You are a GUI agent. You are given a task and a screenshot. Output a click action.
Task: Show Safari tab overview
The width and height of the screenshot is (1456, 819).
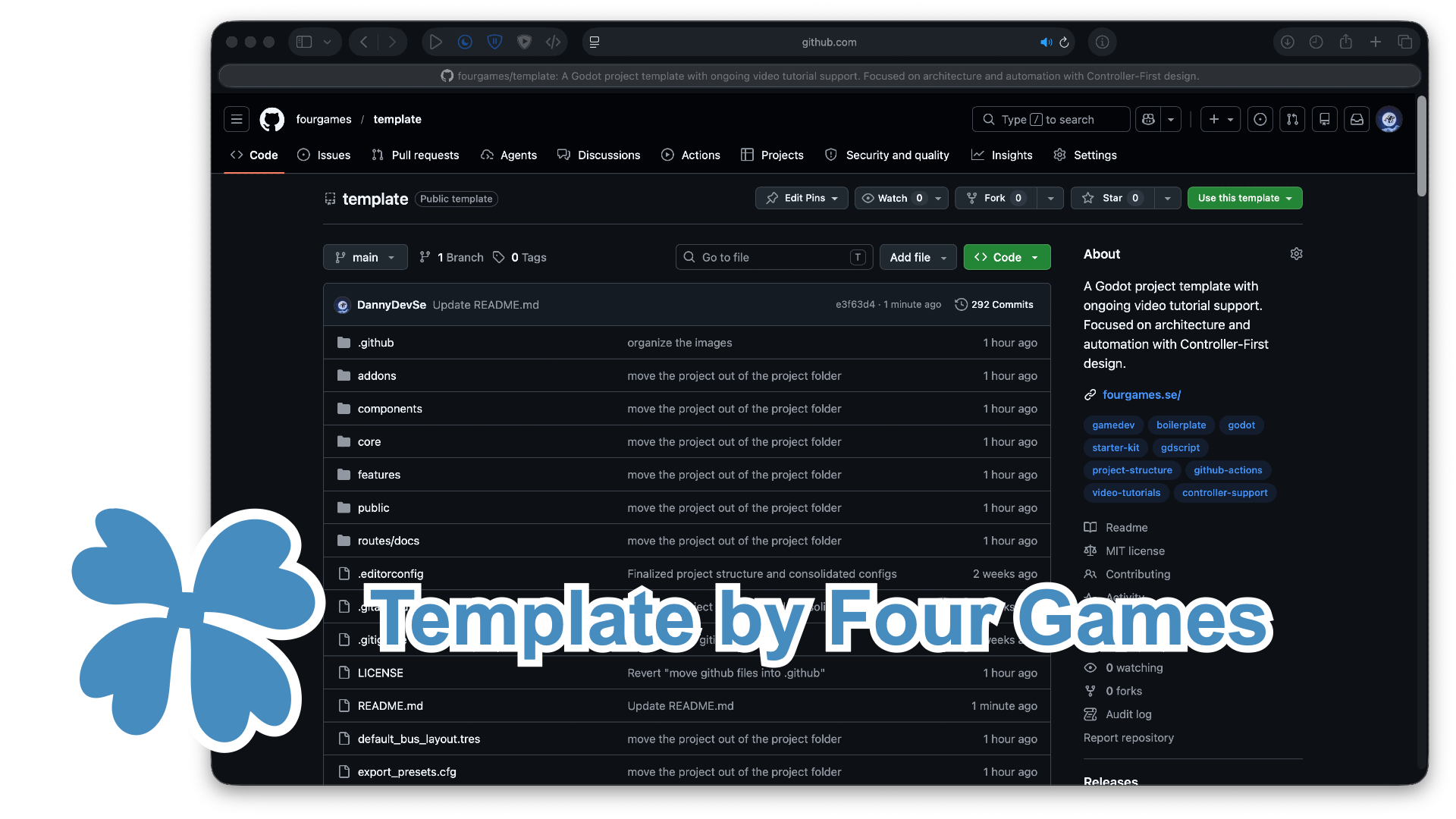pyautogui.click(x=1404, y=42)
